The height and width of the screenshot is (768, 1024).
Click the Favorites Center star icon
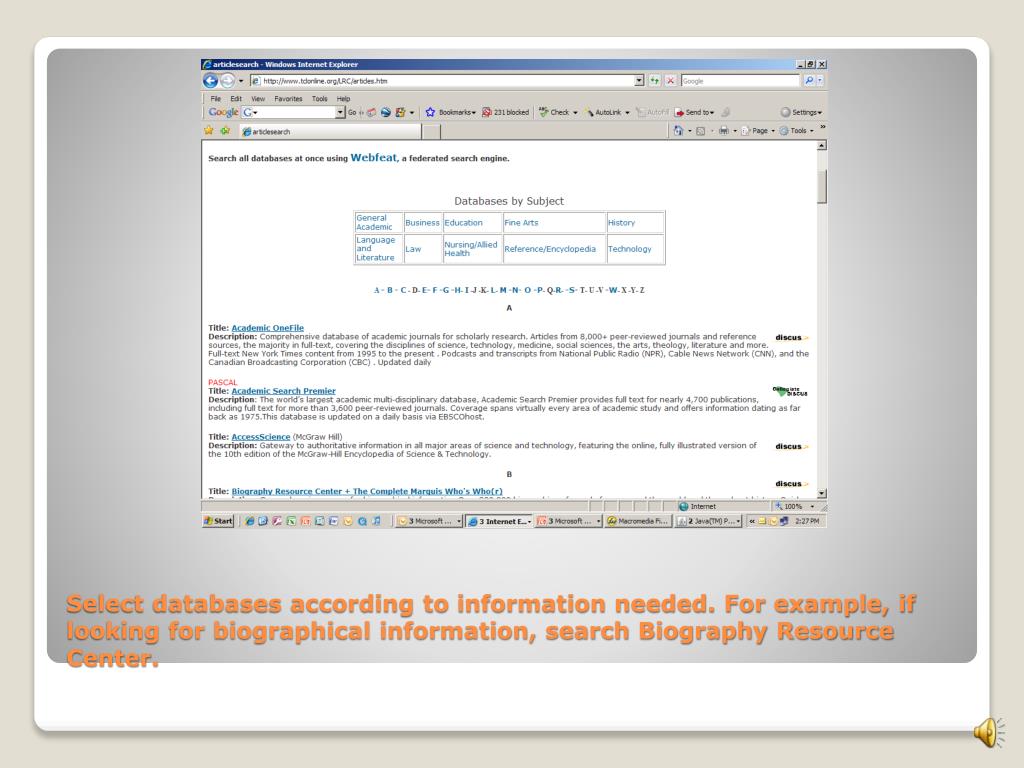click(x=209, y=131)
